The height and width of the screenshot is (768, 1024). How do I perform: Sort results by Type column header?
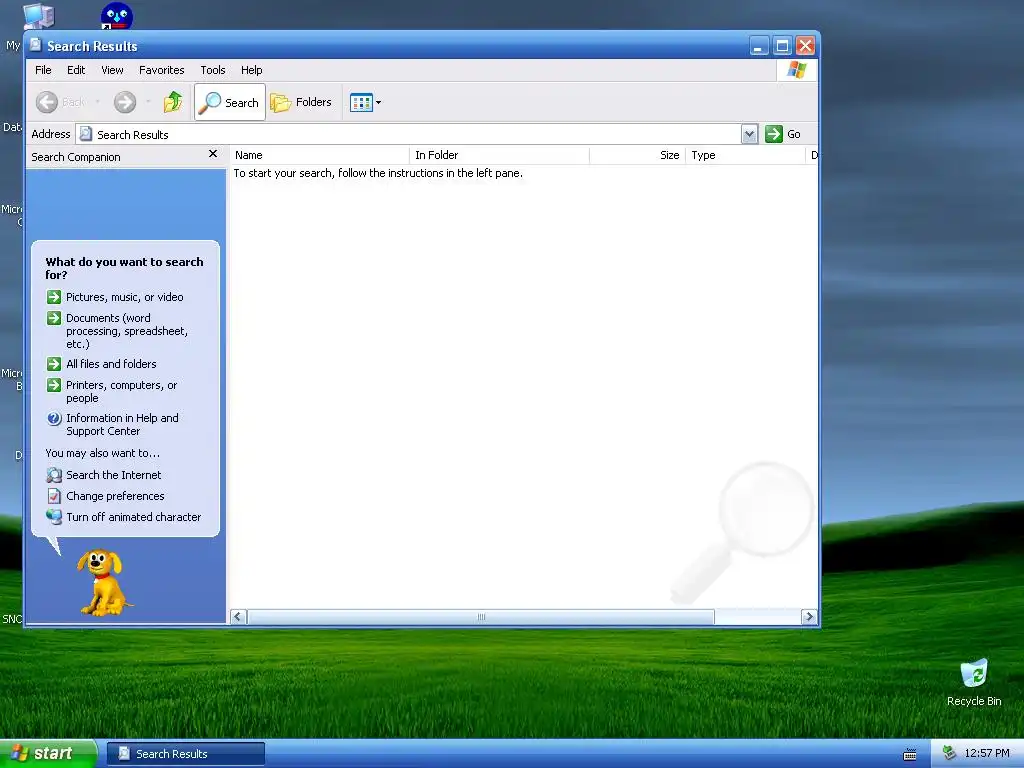[745, 155]
